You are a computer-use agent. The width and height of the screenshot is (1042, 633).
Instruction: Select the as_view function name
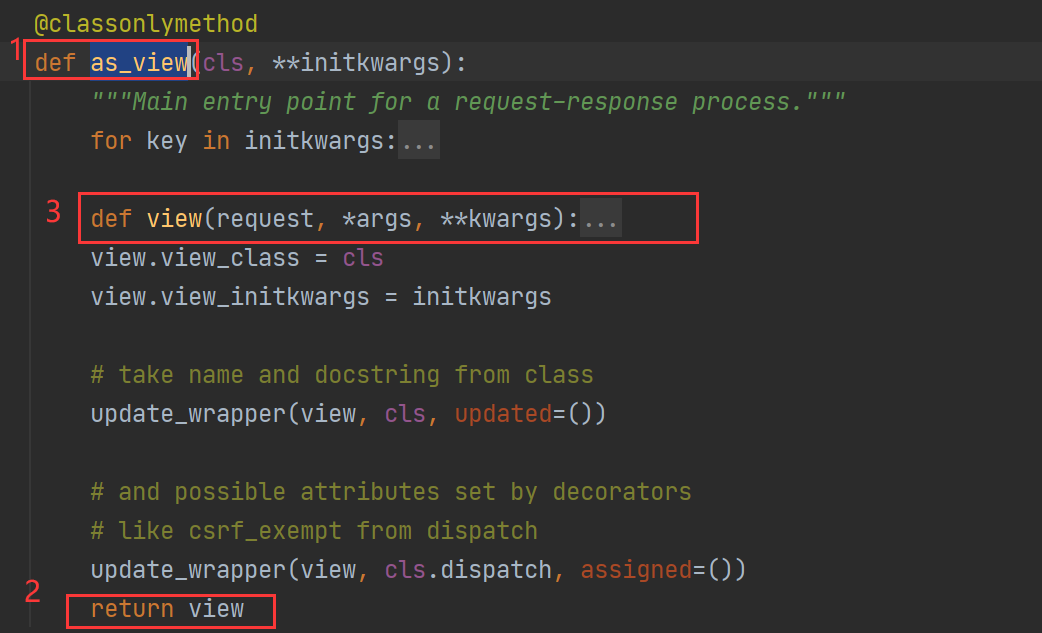(140, 62)
